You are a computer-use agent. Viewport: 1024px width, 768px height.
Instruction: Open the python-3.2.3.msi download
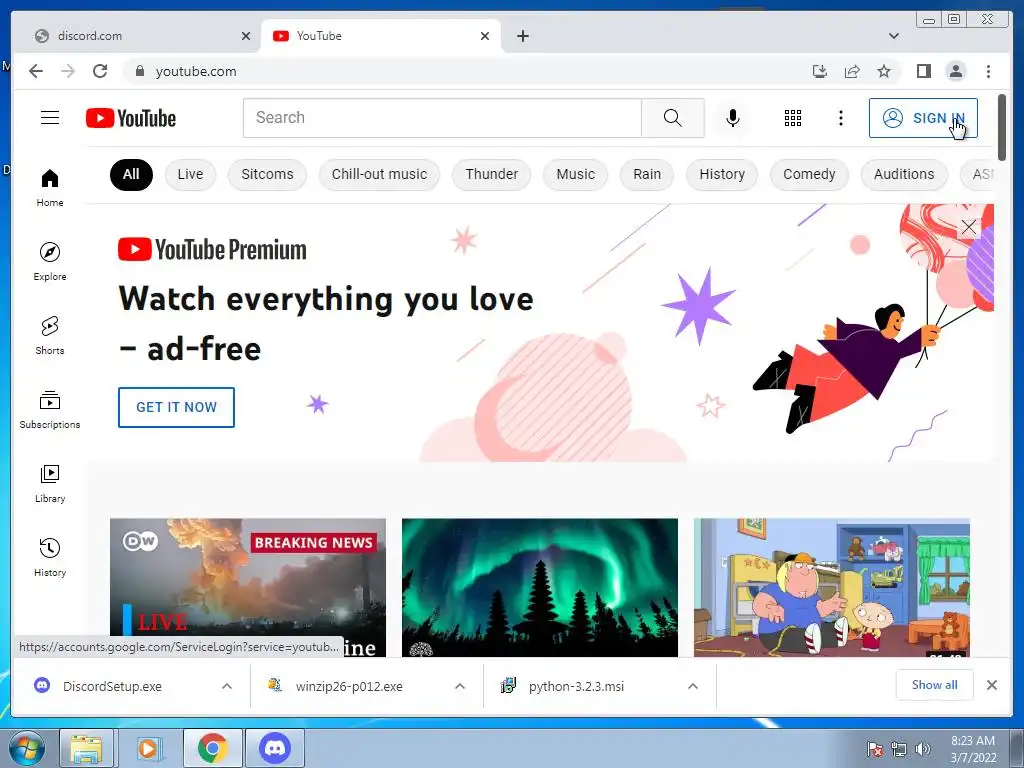(576, 686)
